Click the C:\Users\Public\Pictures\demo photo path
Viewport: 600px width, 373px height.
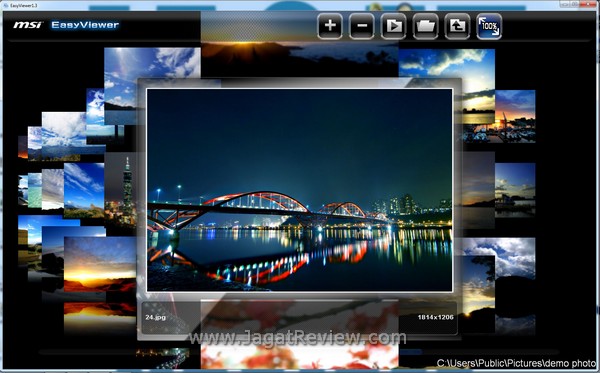click(x=516, y=363)
